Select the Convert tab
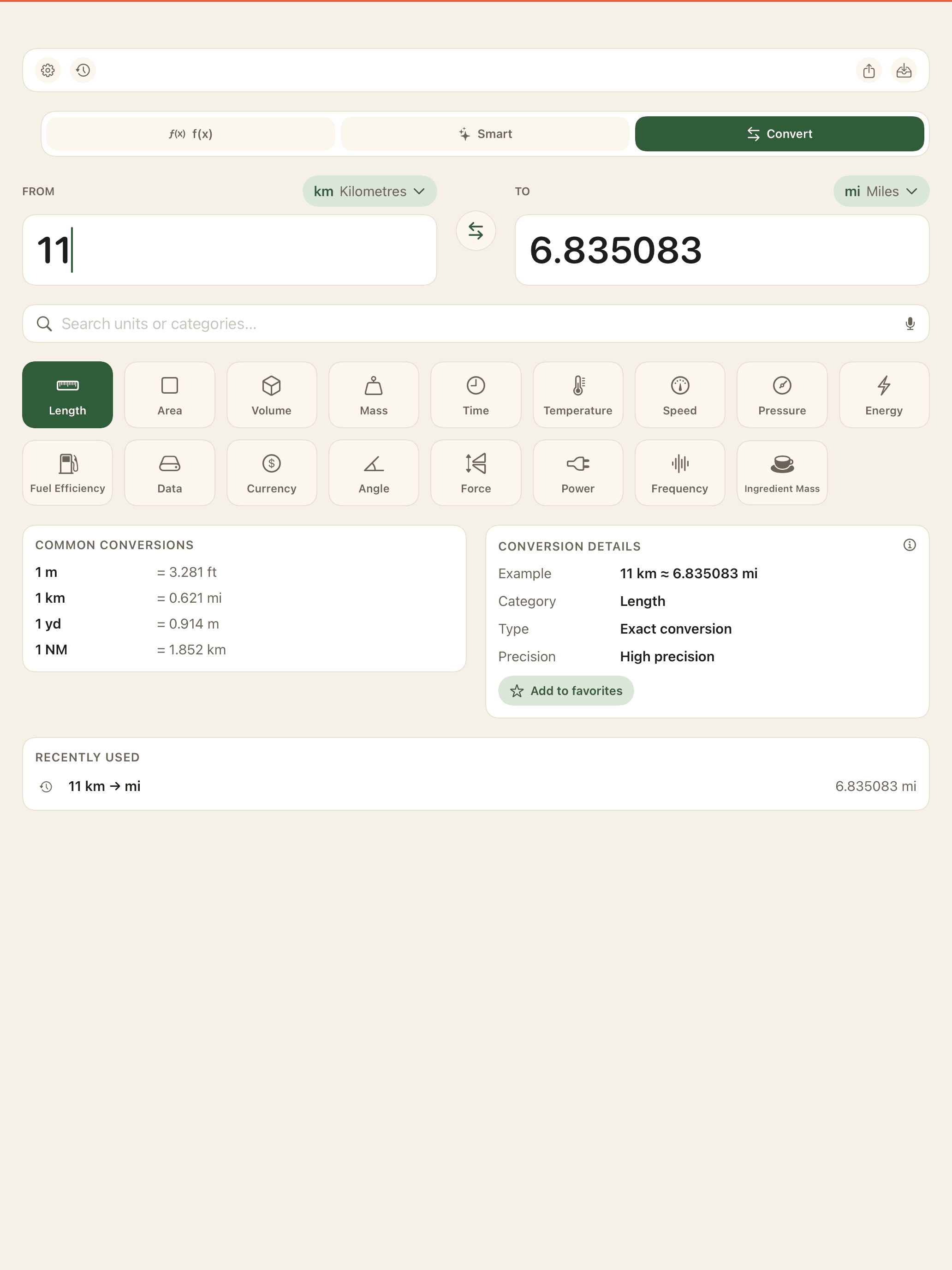The height and width of the screenshot is (1270, 952). 779,134
